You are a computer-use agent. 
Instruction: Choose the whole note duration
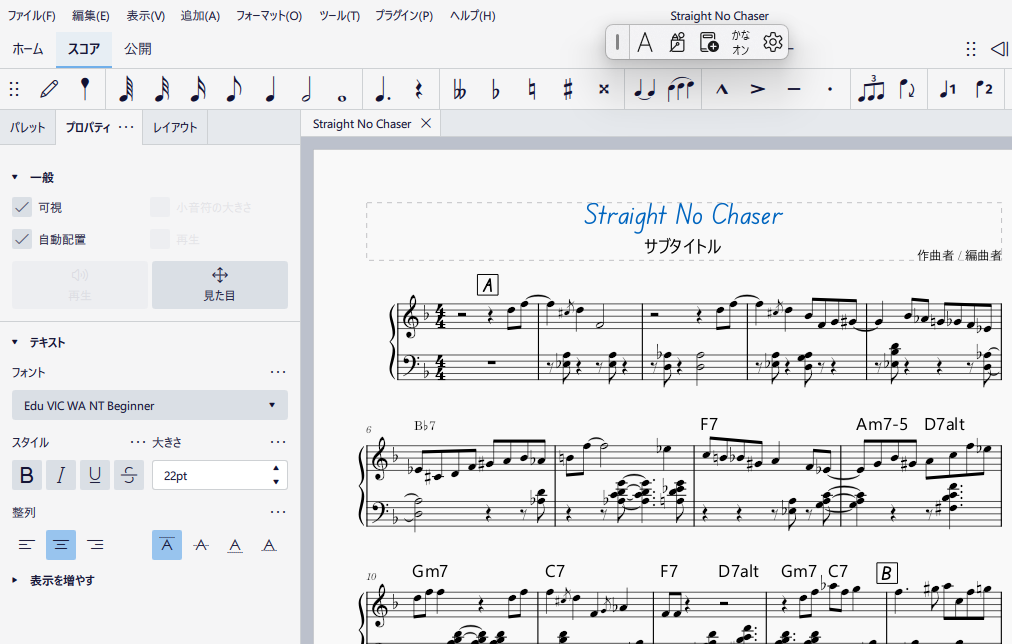[342, 97]
